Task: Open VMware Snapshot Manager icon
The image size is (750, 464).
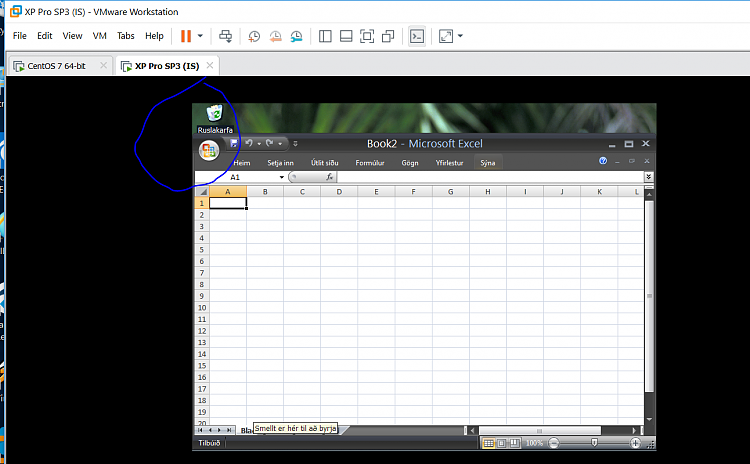Action: (x=296, y=36)
